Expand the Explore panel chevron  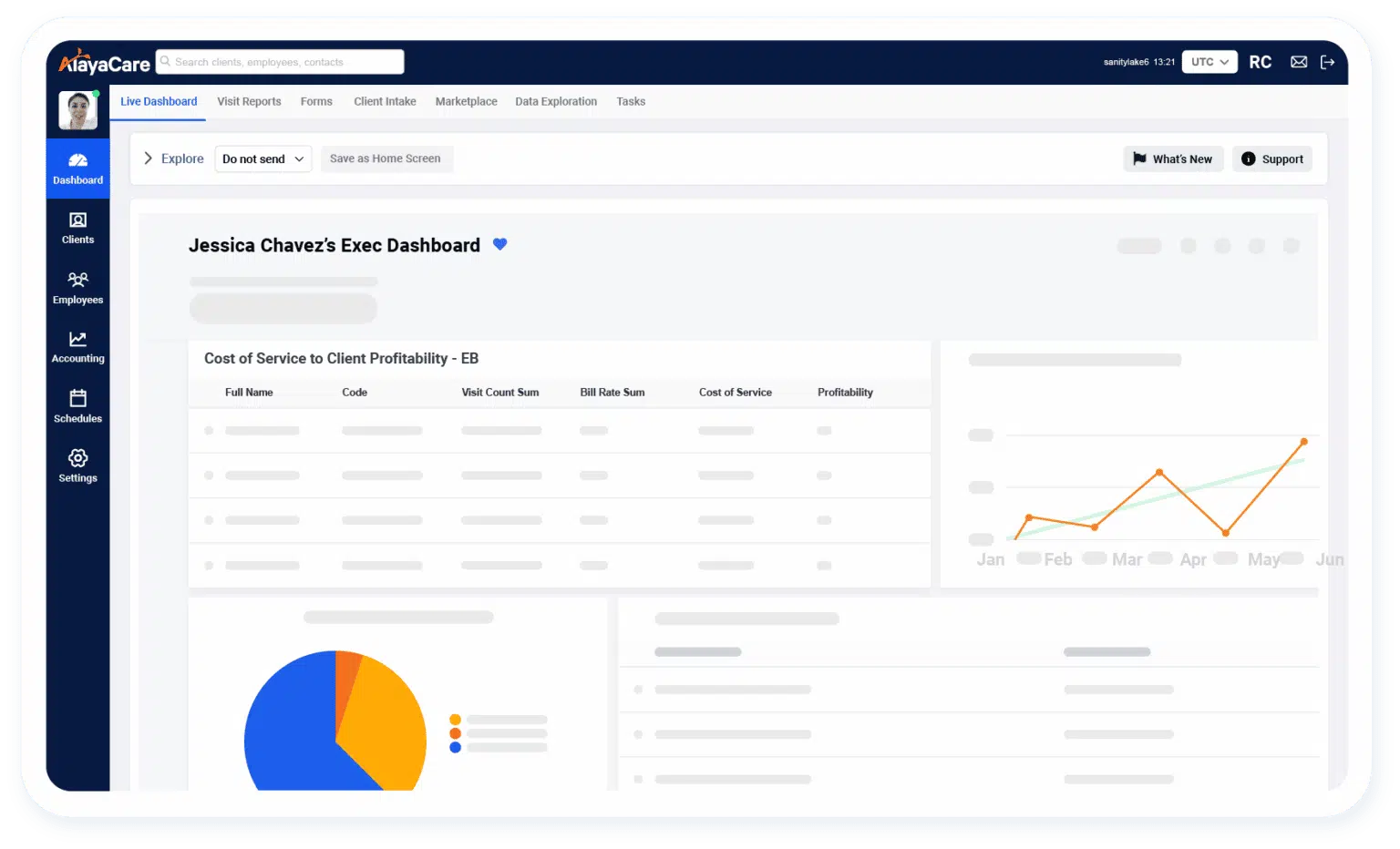(149, 159)
